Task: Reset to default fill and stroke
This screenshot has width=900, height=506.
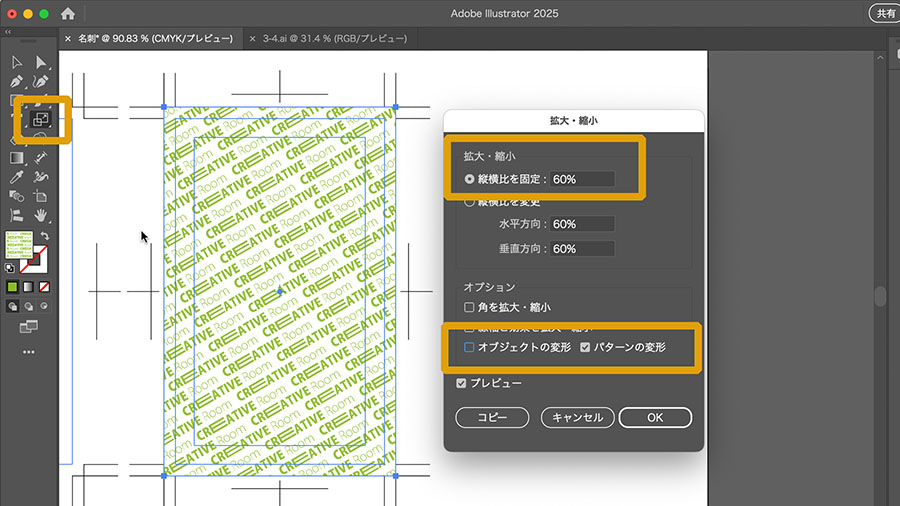Action: [x=10, y=268]
